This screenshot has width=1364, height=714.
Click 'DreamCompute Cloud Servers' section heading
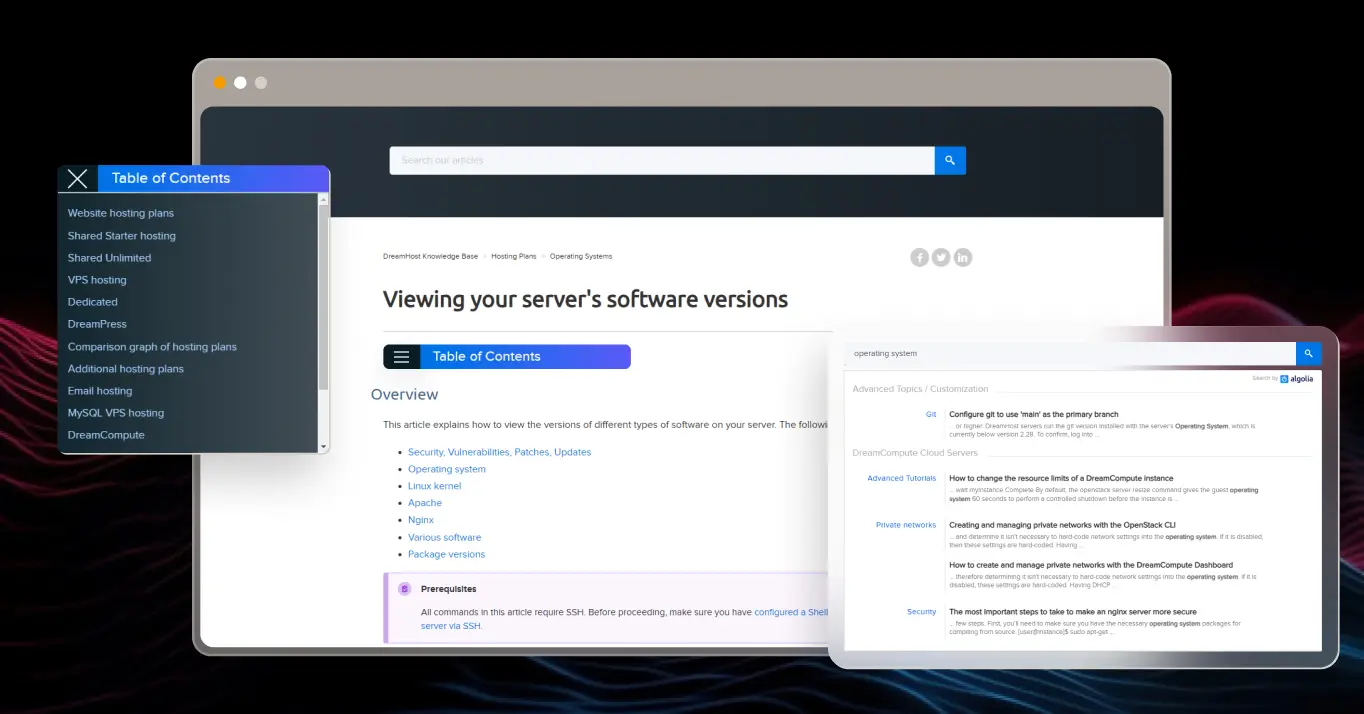pos(915,453)
